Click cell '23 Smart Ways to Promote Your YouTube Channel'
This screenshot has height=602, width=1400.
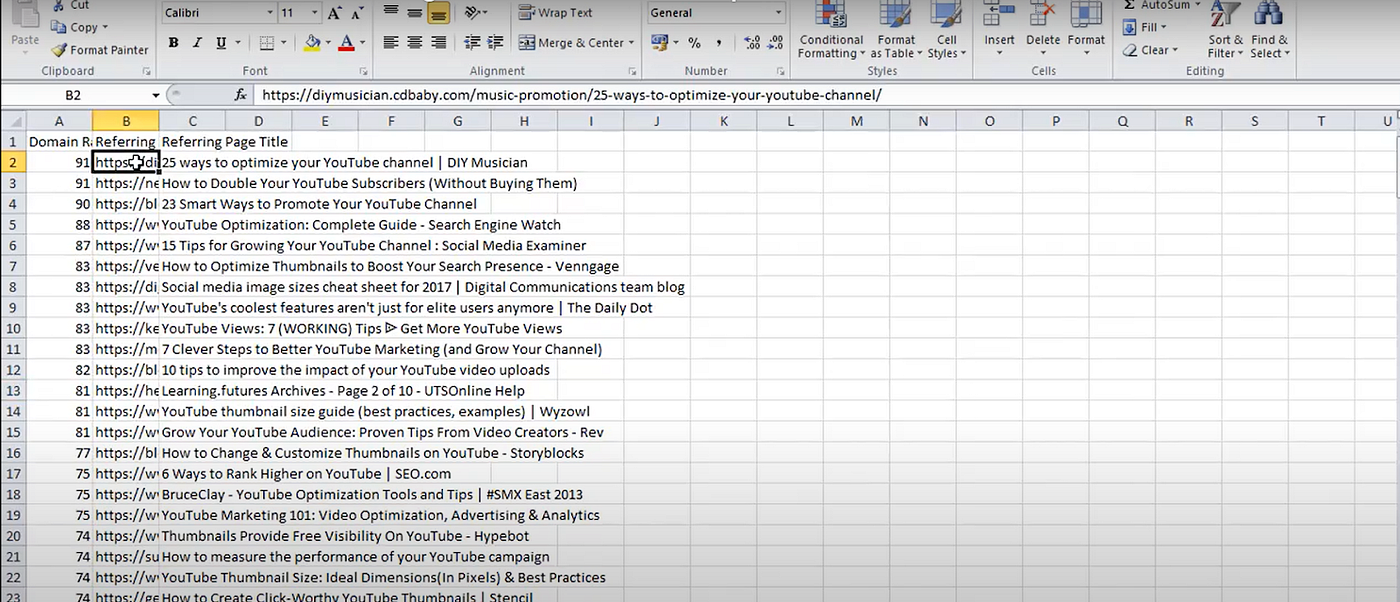[319, 204]
